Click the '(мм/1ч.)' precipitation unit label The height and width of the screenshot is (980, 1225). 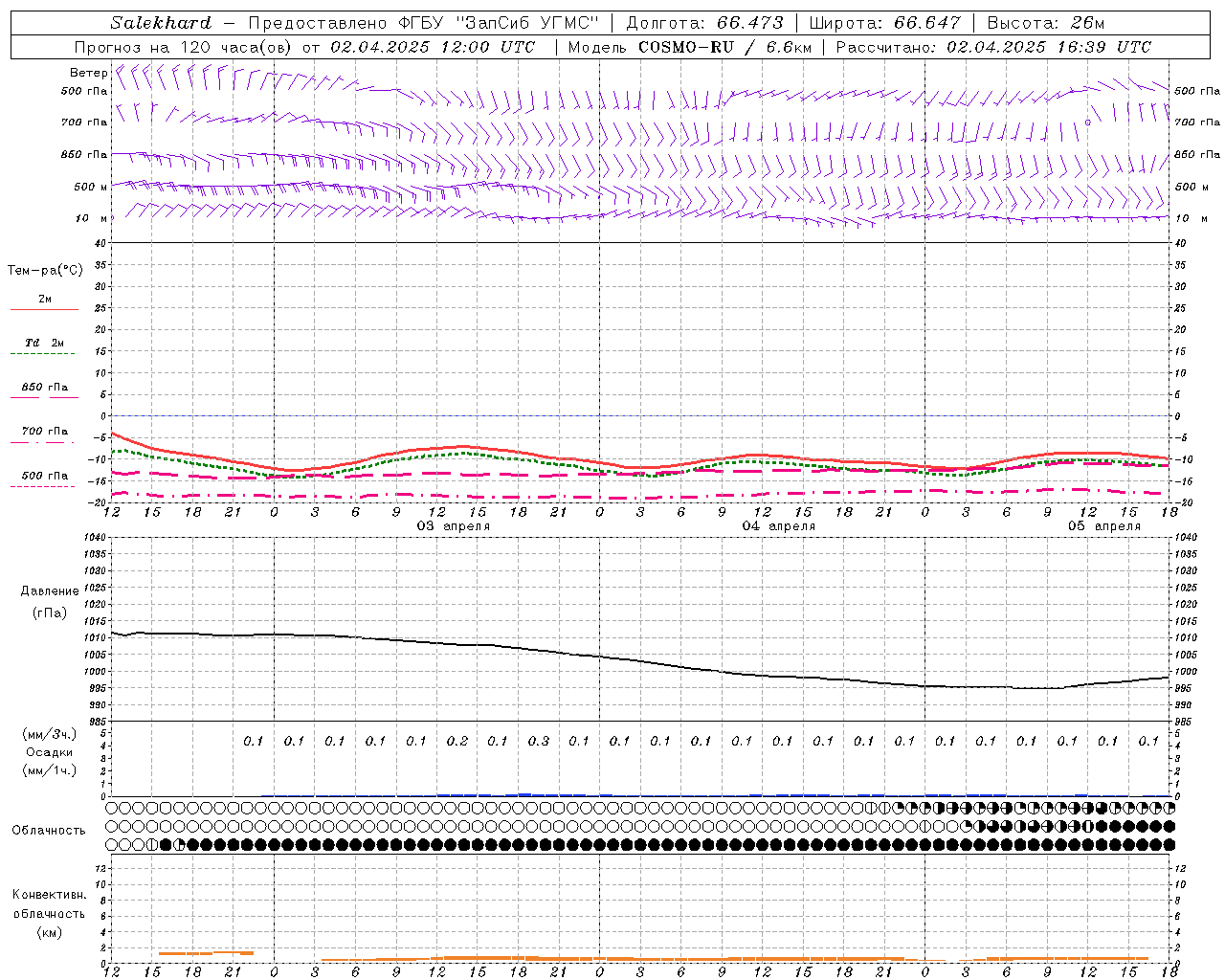point(50,770)
